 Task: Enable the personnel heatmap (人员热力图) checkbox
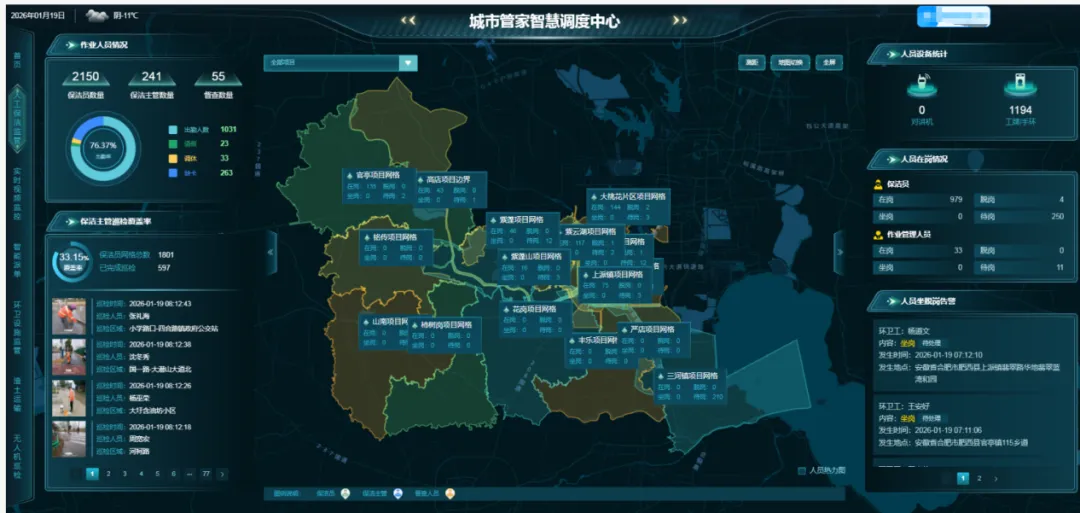(x=802, y=470)
